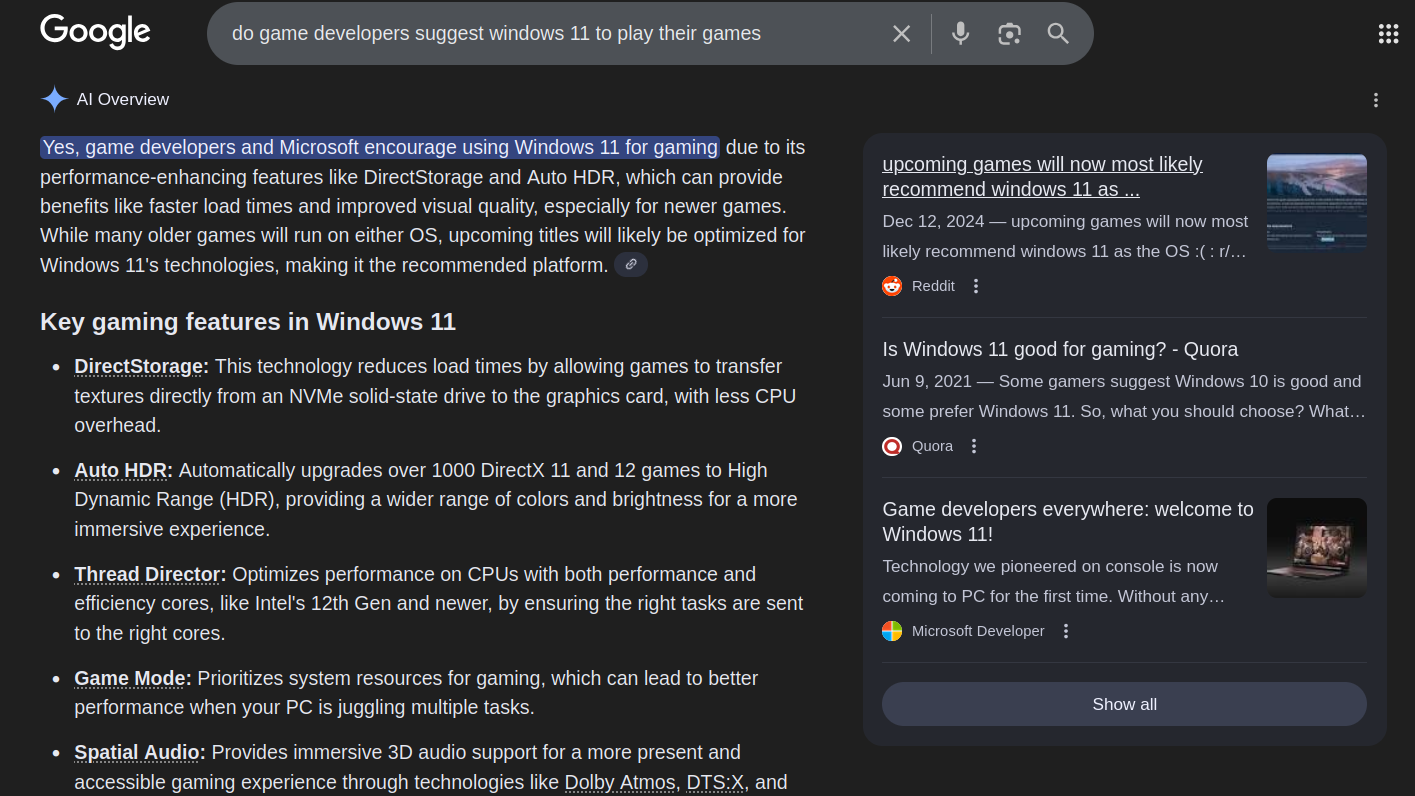Click the 'Dec 12, 2024' result snippet
Viewport: 1415px width, 796px height.
1065,236
